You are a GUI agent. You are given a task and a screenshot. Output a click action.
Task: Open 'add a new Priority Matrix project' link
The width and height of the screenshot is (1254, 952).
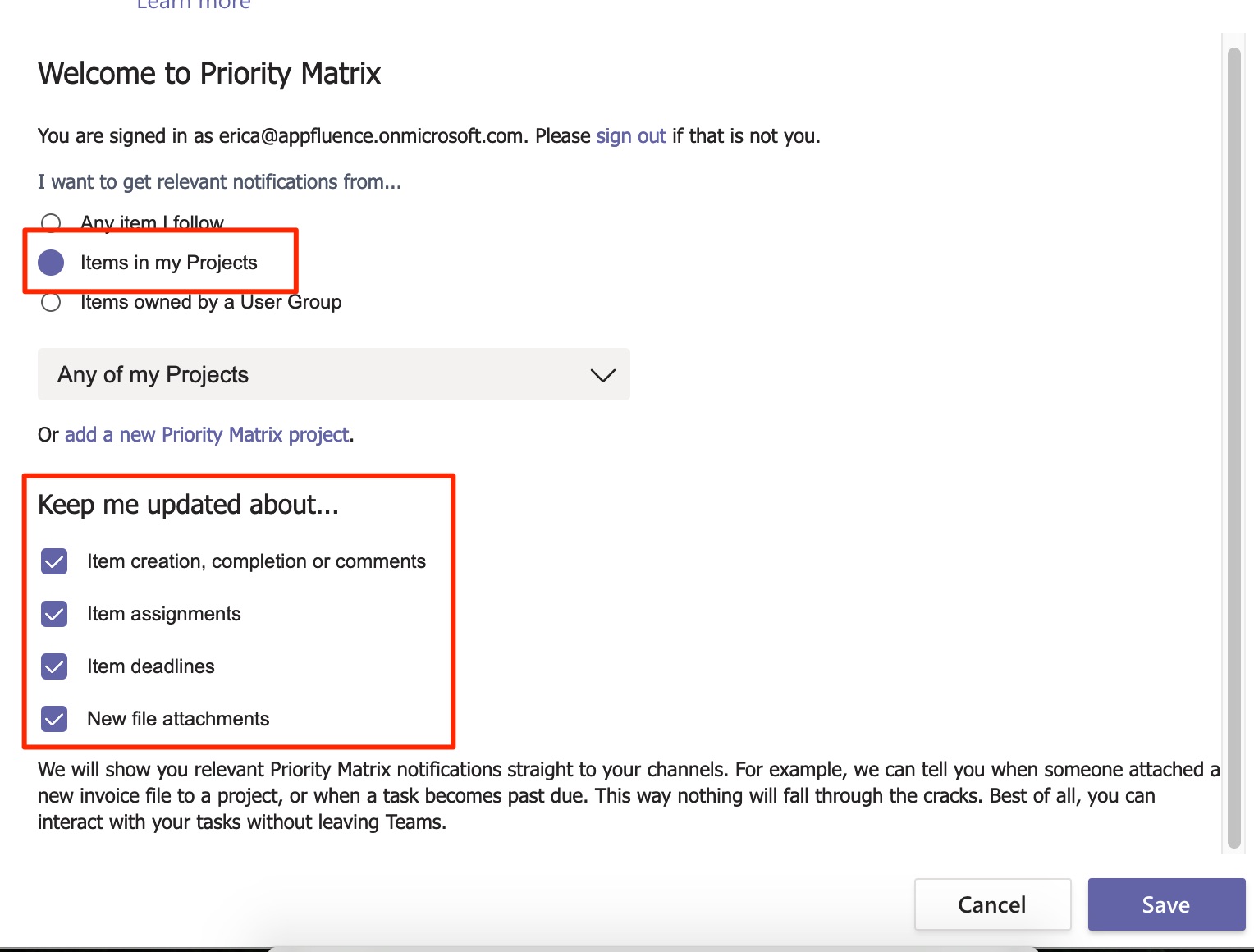click(207, 435)
